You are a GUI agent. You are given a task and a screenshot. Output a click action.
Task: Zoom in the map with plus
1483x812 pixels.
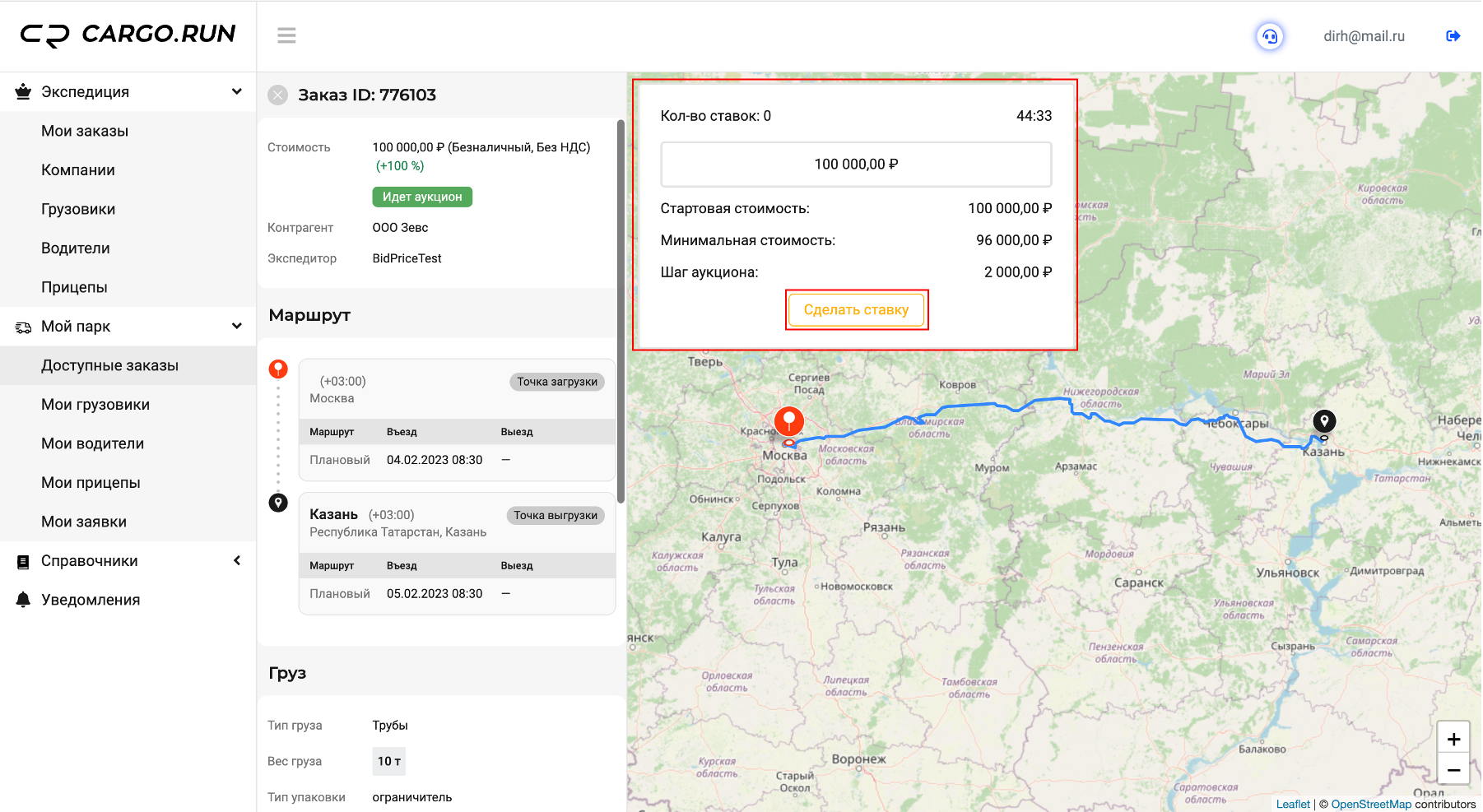(1453, 739)
